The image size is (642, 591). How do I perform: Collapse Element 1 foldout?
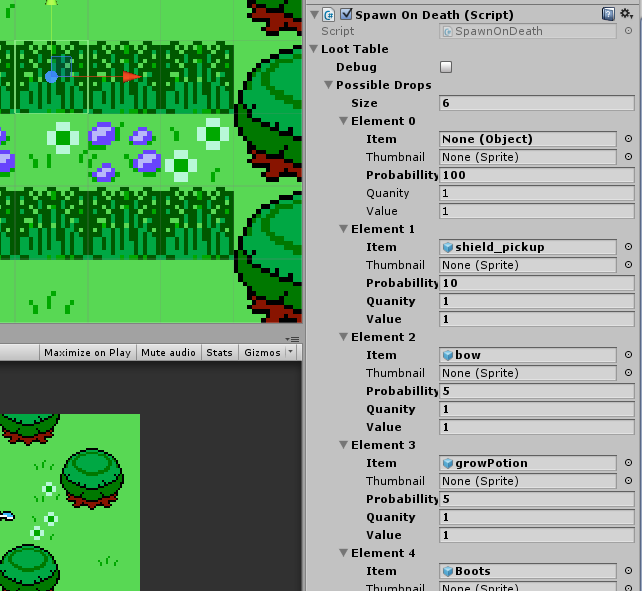tap(344, 229)
